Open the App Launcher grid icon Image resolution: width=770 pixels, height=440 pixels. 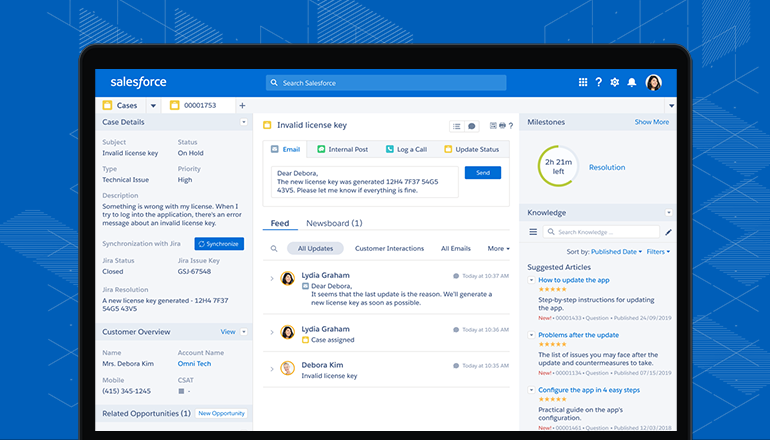point(583,83)
